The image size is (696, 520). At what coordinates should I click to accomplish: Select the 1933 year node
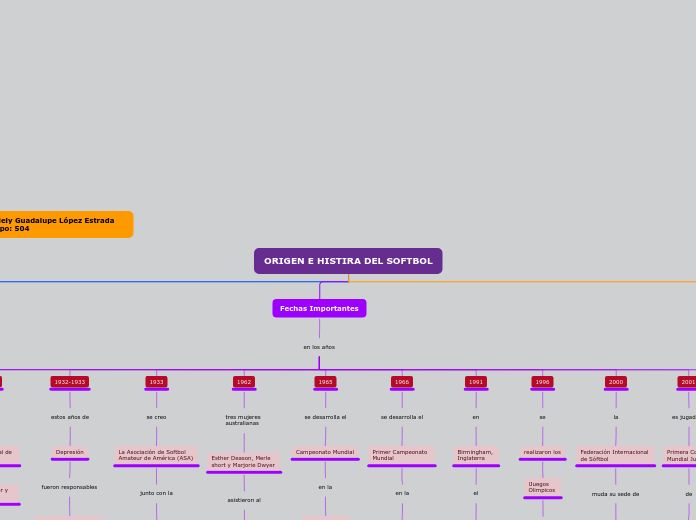pyautogui.click(x=156, y=382)
